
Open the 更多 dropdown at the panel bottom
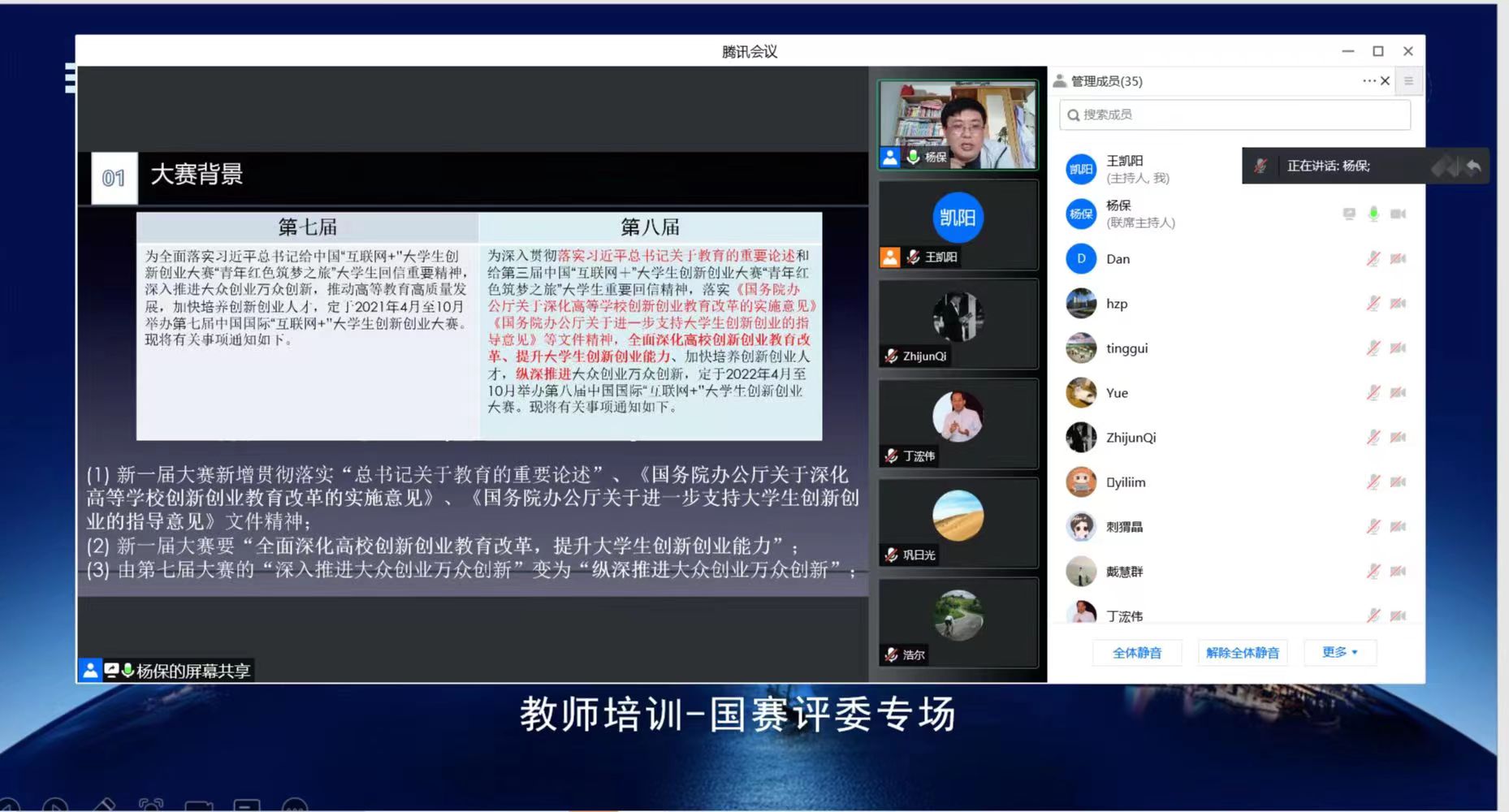[x=1338, y=652]
